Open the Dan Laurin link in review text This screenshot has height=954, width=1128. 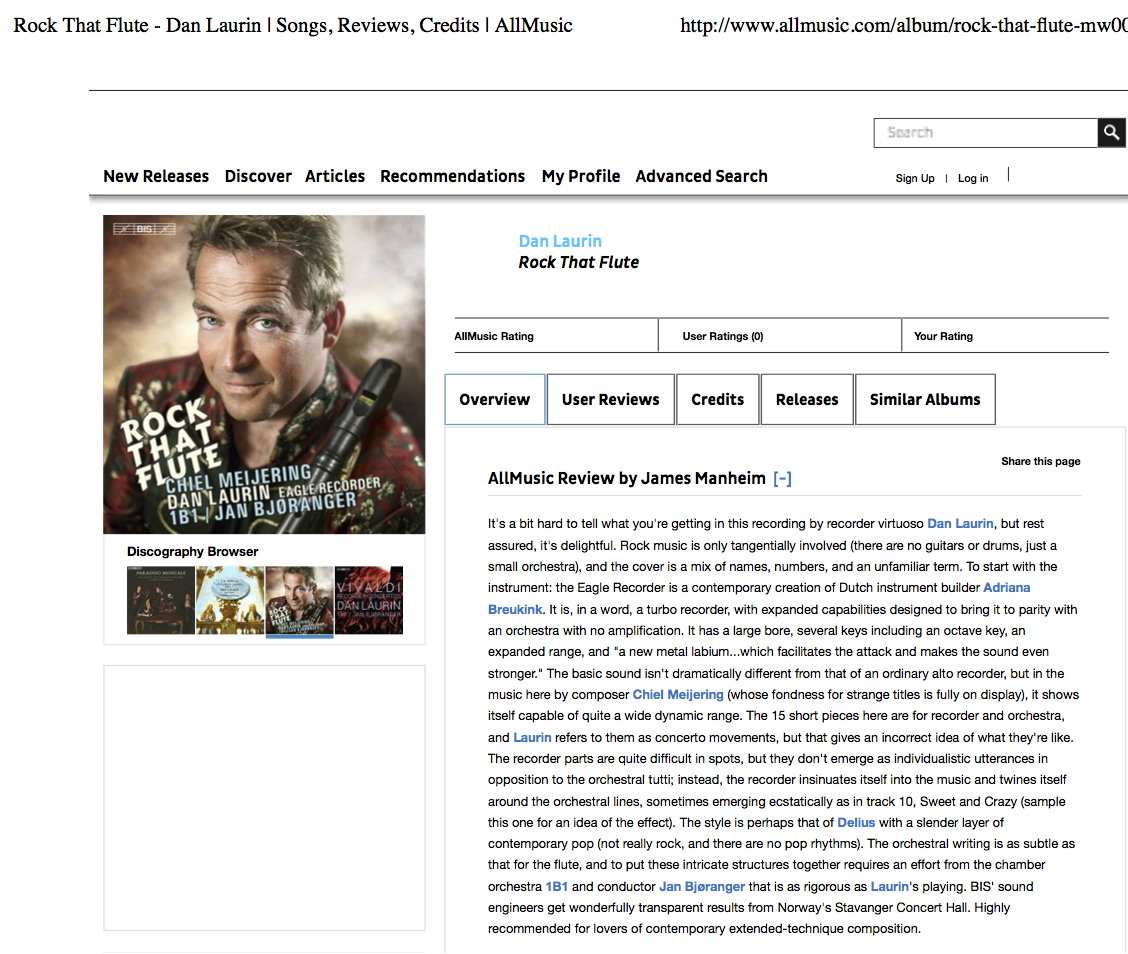tap(960, 524)
